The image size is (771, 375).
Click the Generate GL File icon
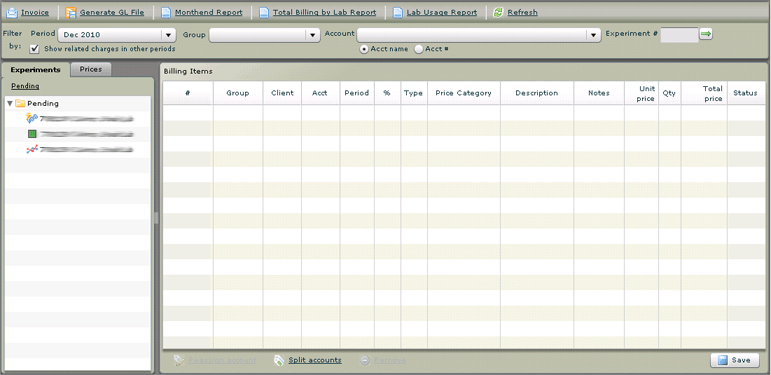[x=71, y=13]
